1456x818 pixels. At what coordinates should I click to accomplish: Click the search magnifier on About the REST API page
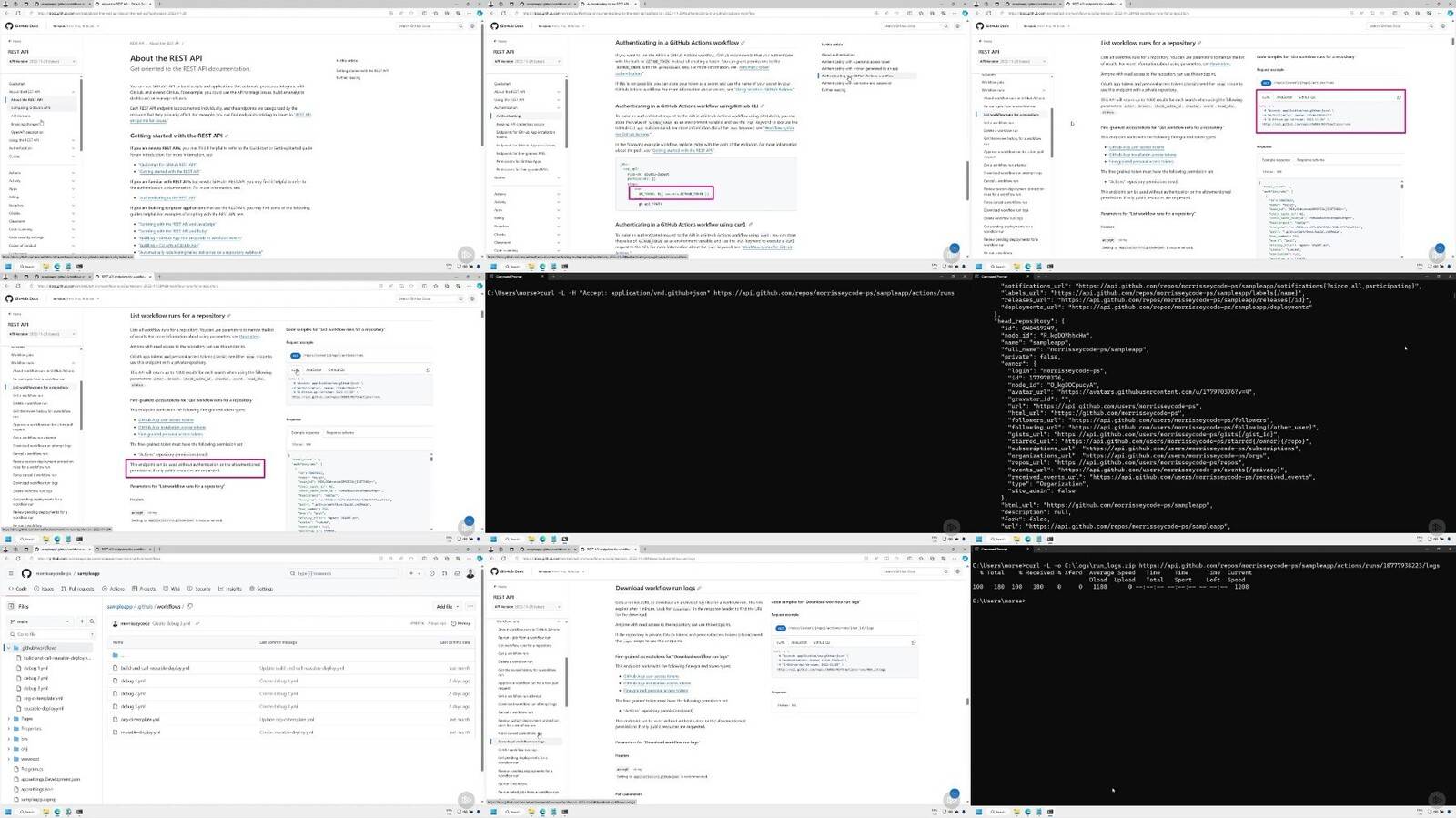click(460, 26)
